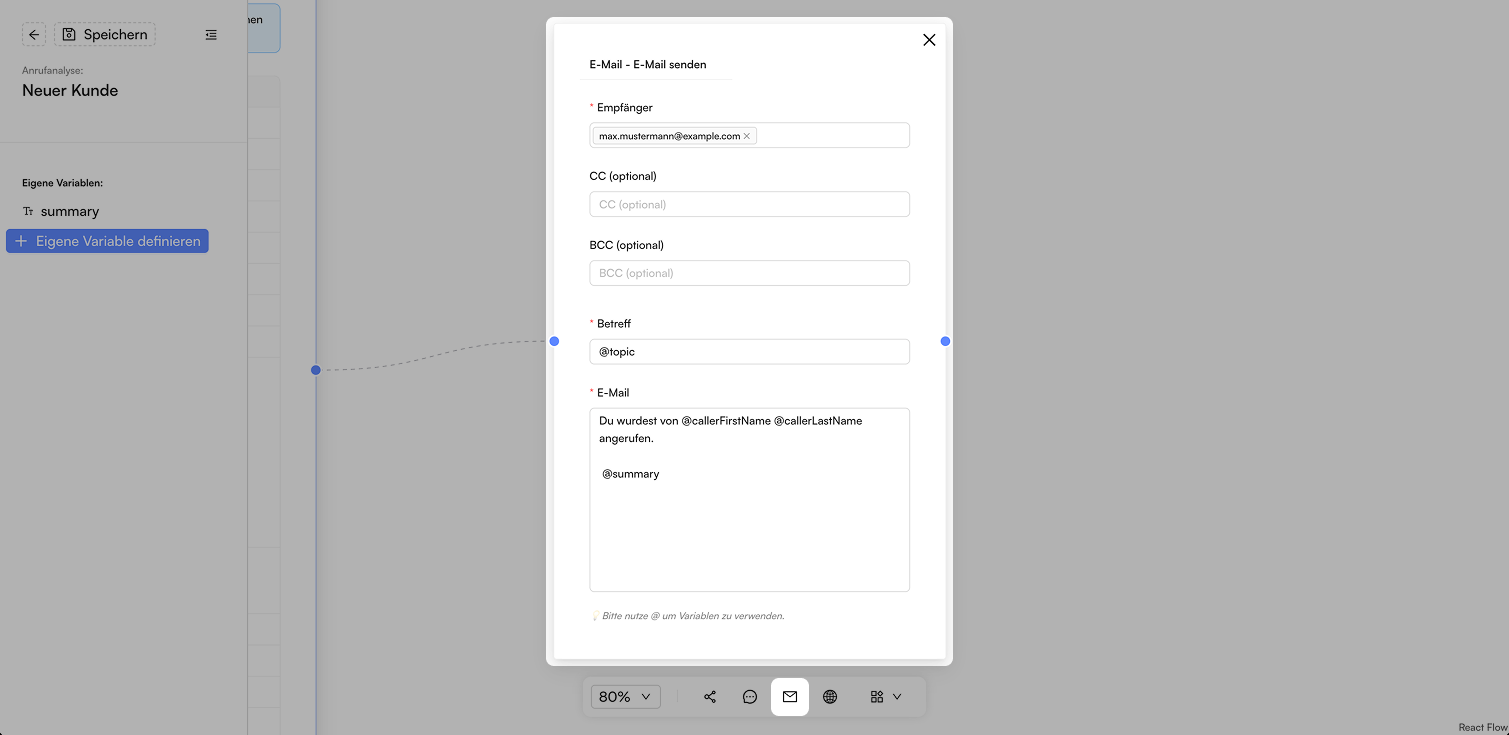Viewport: 1509px width, 735px height.
Task: Click the Neuer Kunde title
Action: click(x=70, y=91)
